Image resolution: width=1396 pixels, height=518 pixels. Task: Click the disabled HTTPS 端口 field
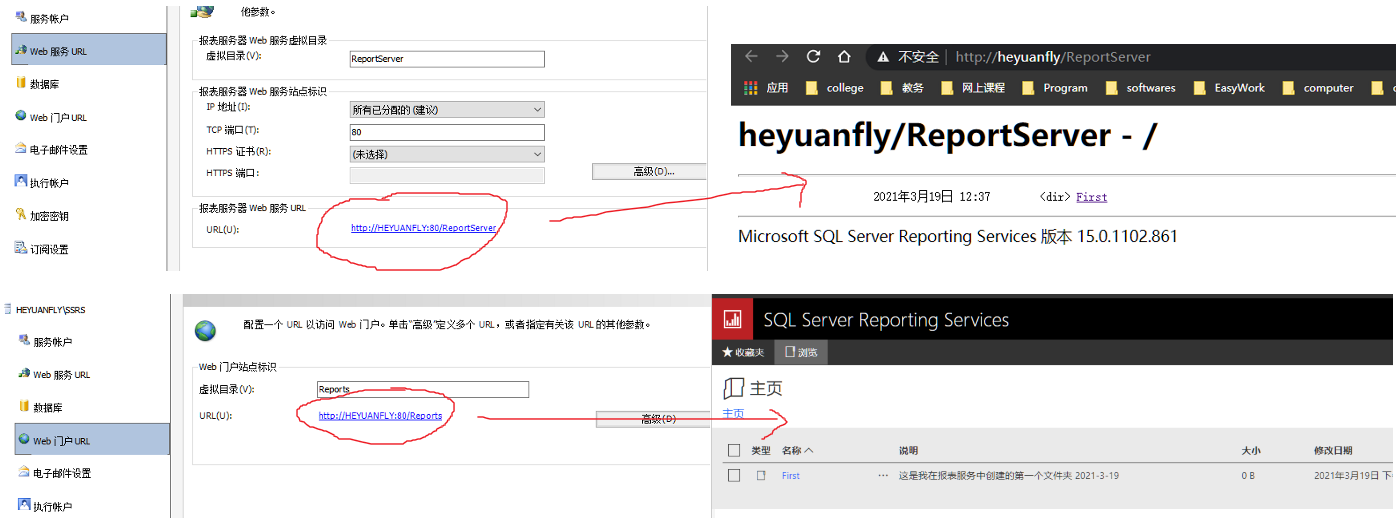(x=447, y=175)
